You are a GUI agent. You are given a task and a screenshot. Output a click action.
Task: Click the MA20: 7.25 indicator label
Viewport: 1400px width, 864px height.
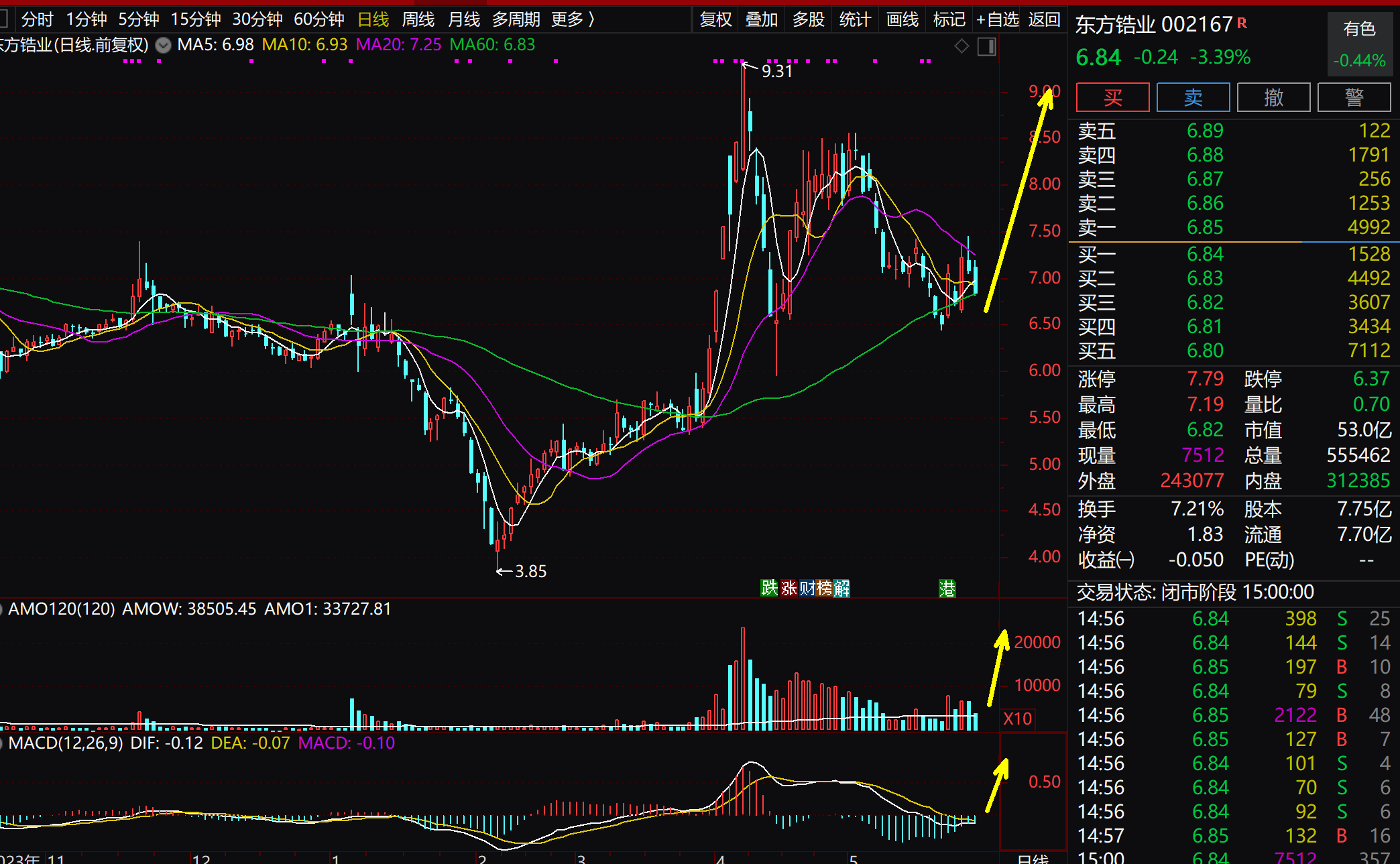(398, 45)
